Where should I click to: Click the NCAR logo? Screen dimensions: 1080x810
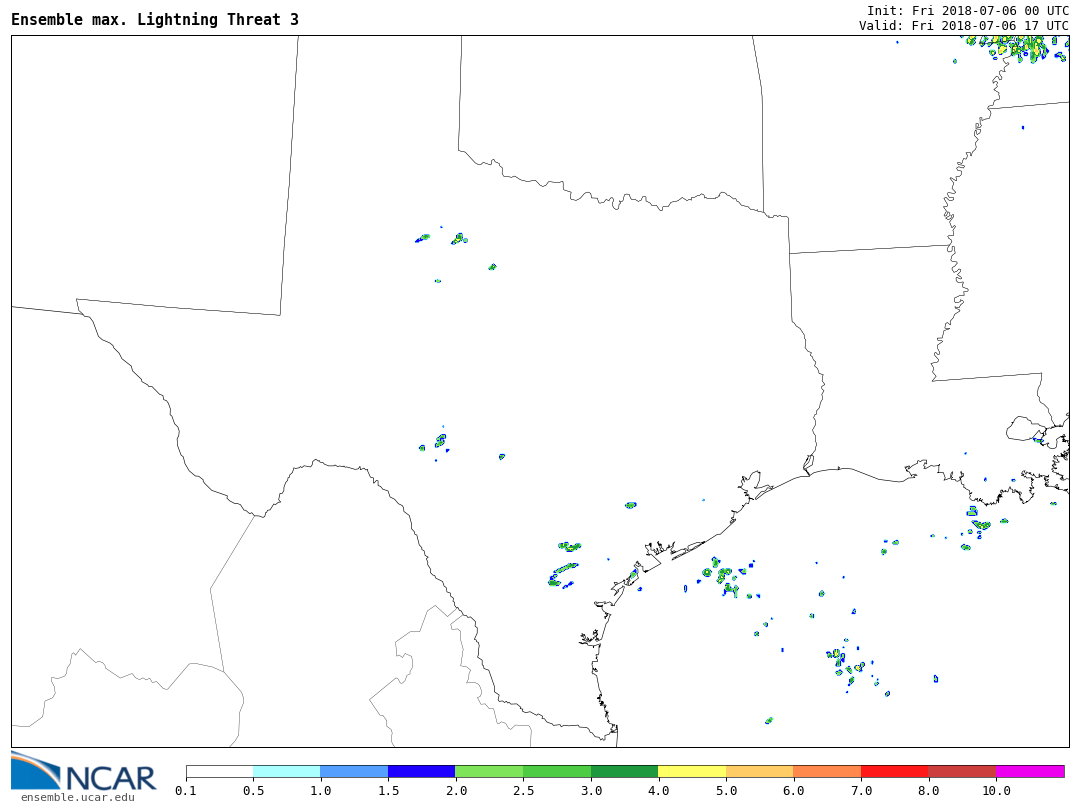pyautogui.click(x=83, y=771)
